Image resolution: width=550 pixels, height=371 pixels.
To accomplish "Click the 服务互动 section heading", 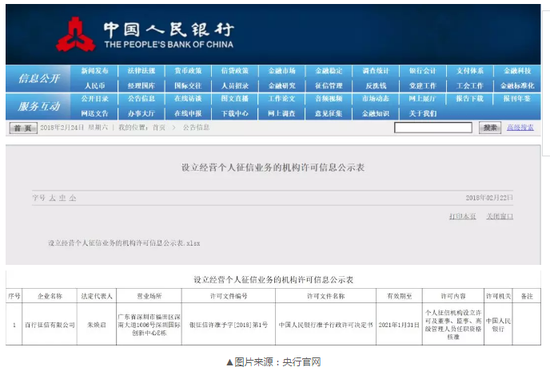I will (39, 107).
